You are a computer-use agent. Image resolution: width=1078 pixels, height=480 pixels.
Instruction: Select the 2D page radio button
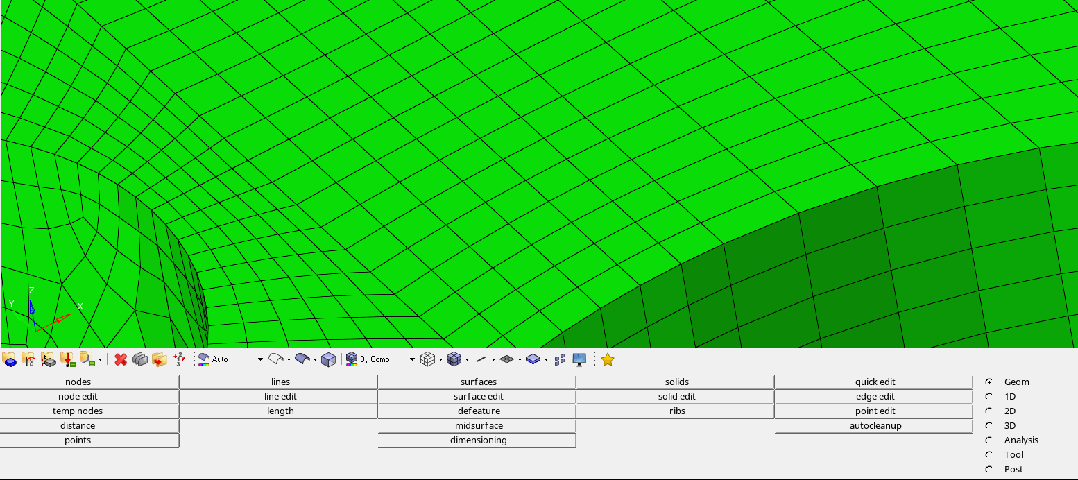pos(989,411)
